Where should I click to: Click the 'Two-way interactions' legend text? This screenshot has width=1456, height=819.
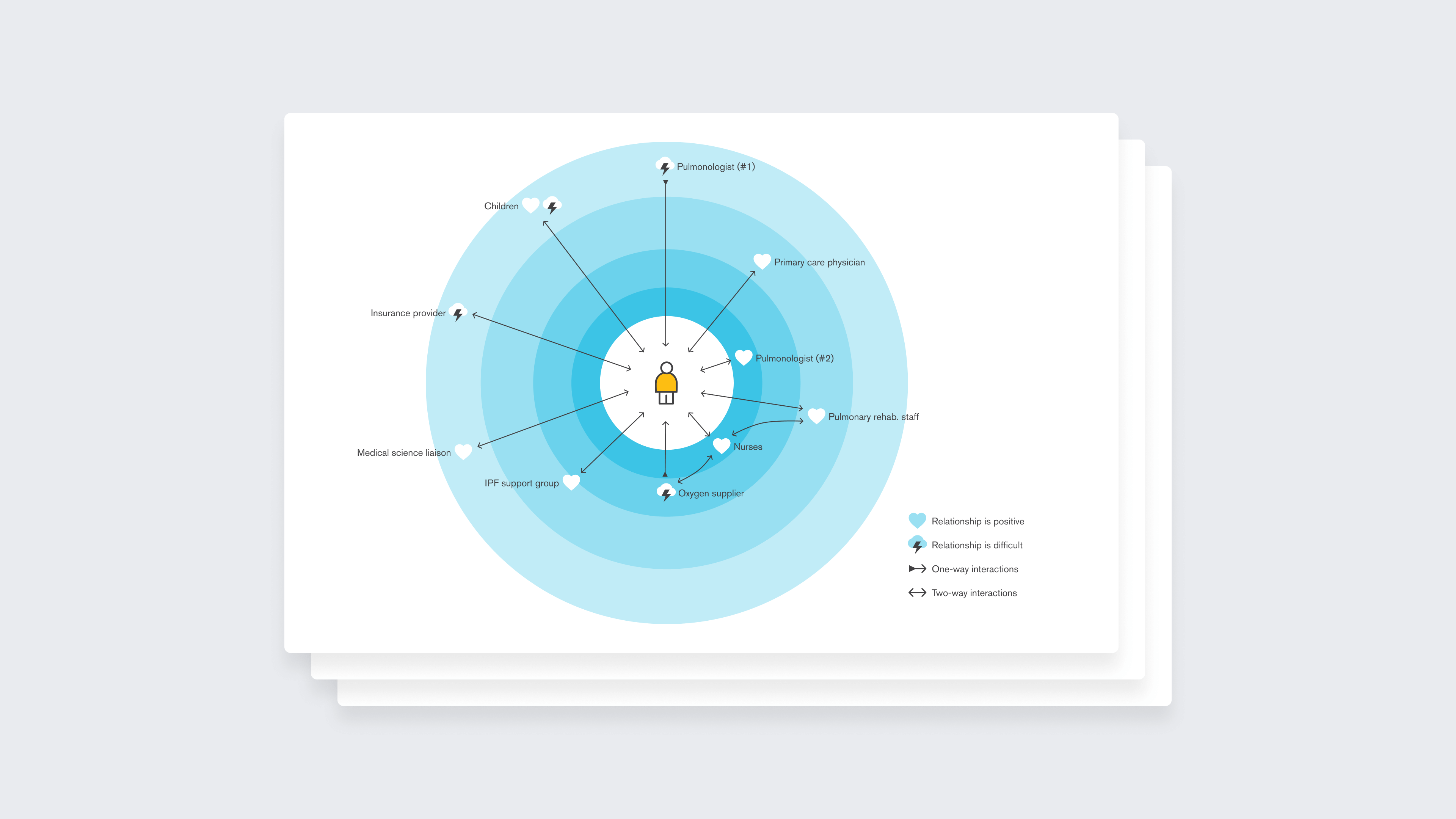974,593
